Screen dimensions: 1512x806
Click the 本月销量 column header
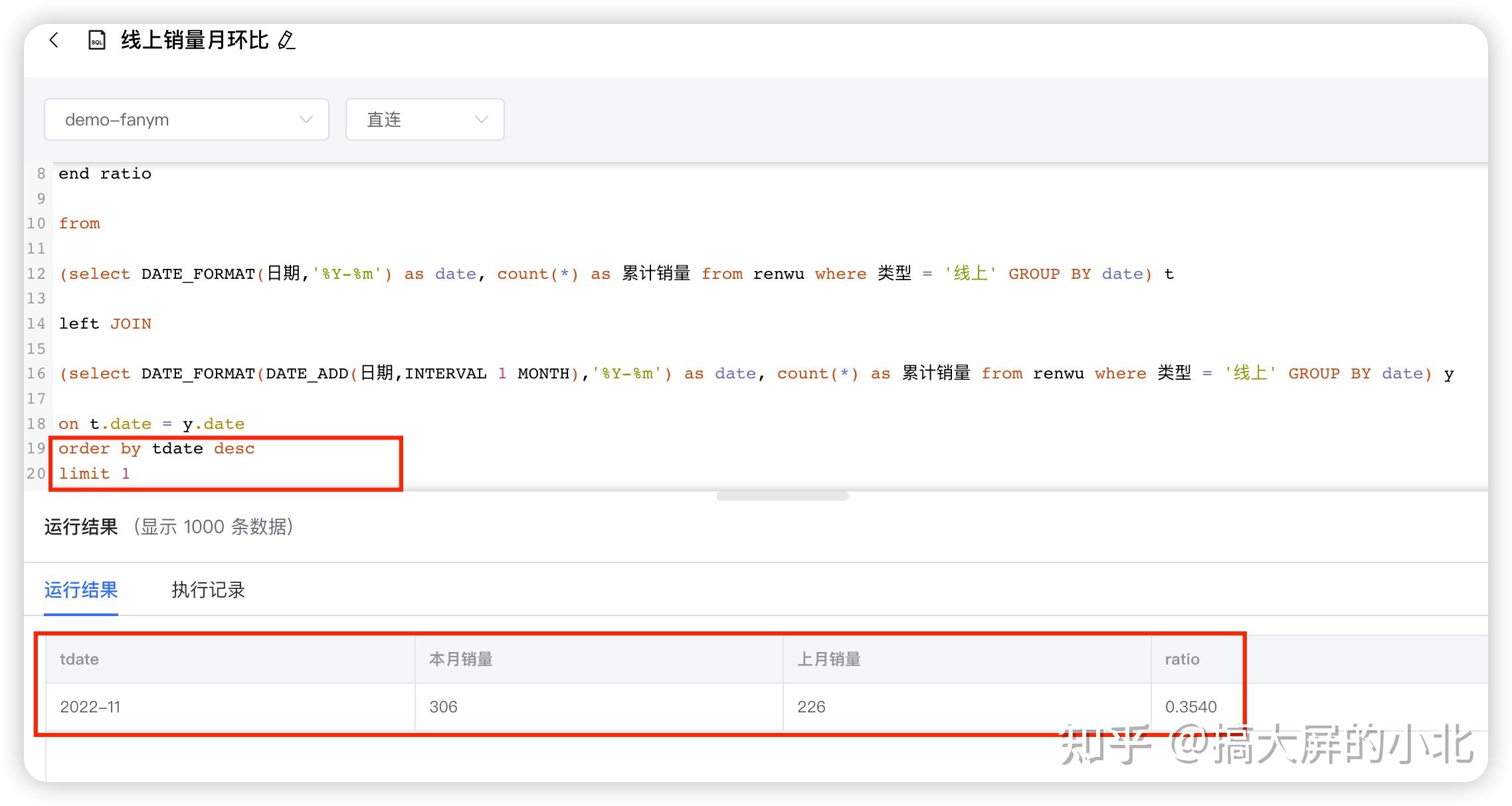click(461, 659)
